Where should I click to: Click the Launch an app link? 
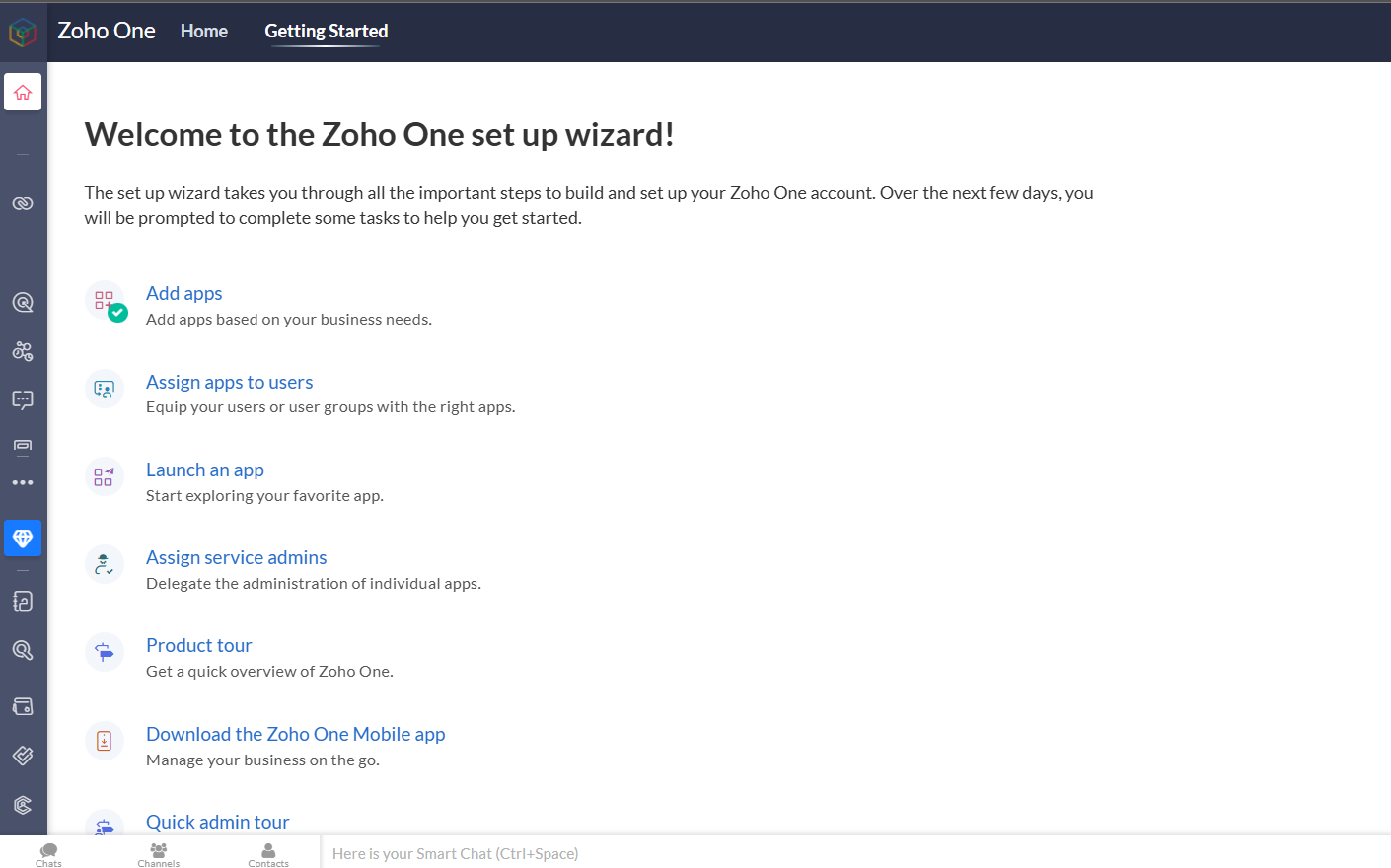click(x=204, y=470)
